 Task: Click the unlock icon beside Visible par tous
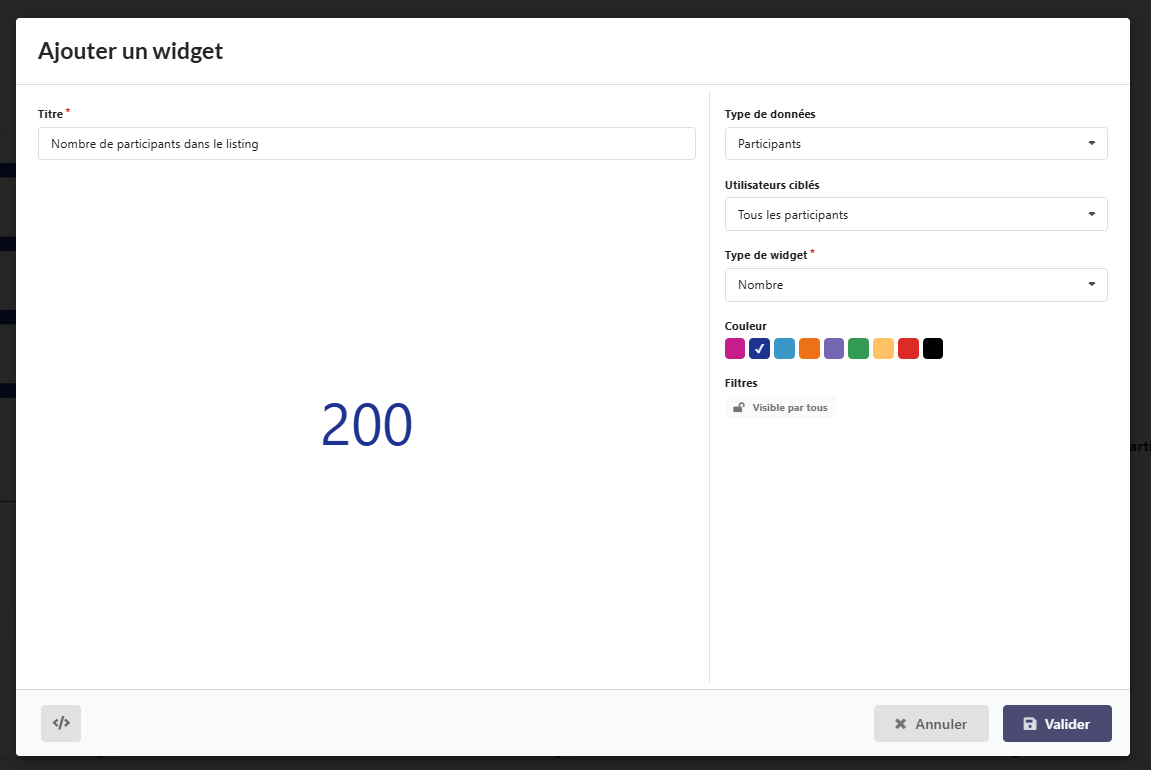tap(739, 407)
